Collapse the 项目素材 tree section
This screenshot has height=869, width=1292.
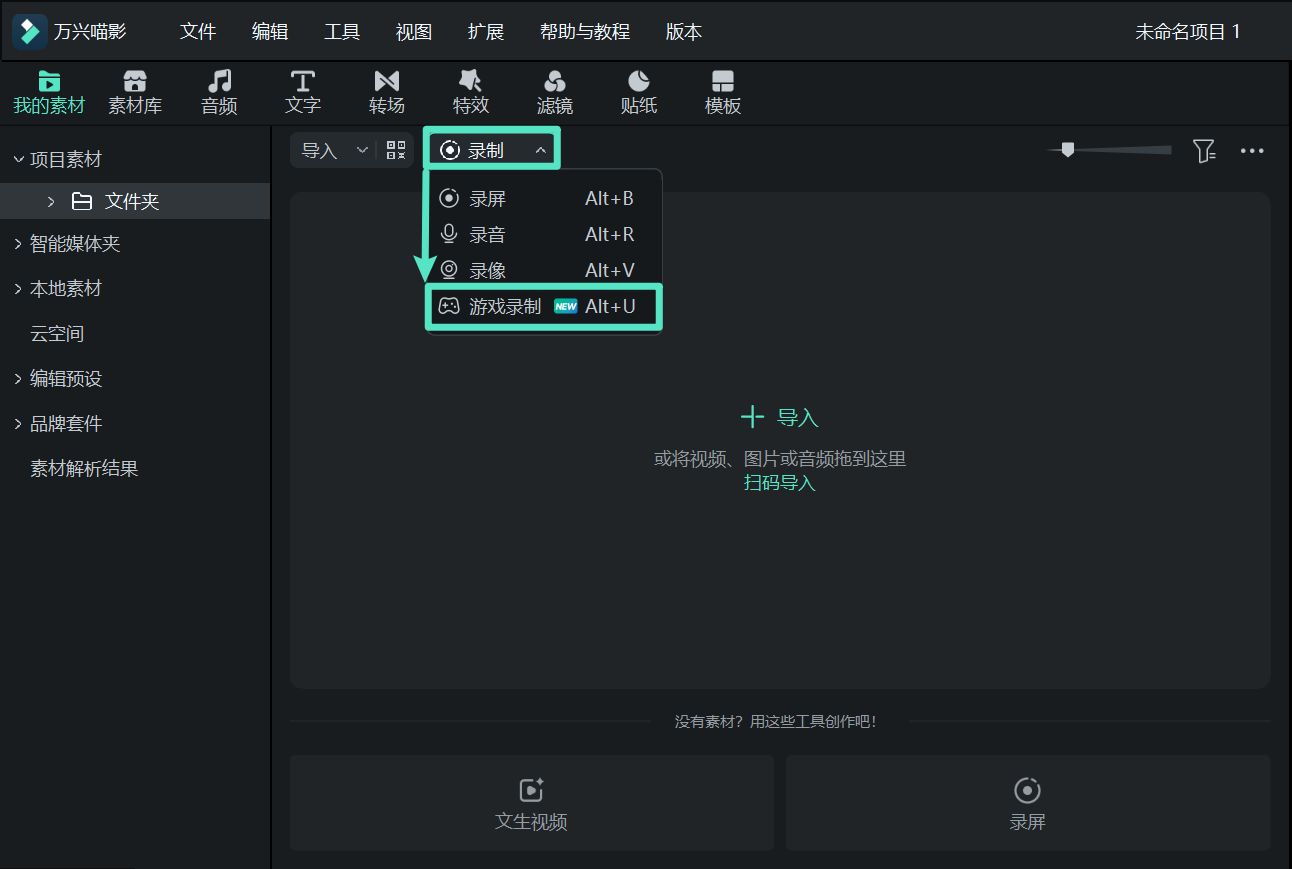coord(17,159)
